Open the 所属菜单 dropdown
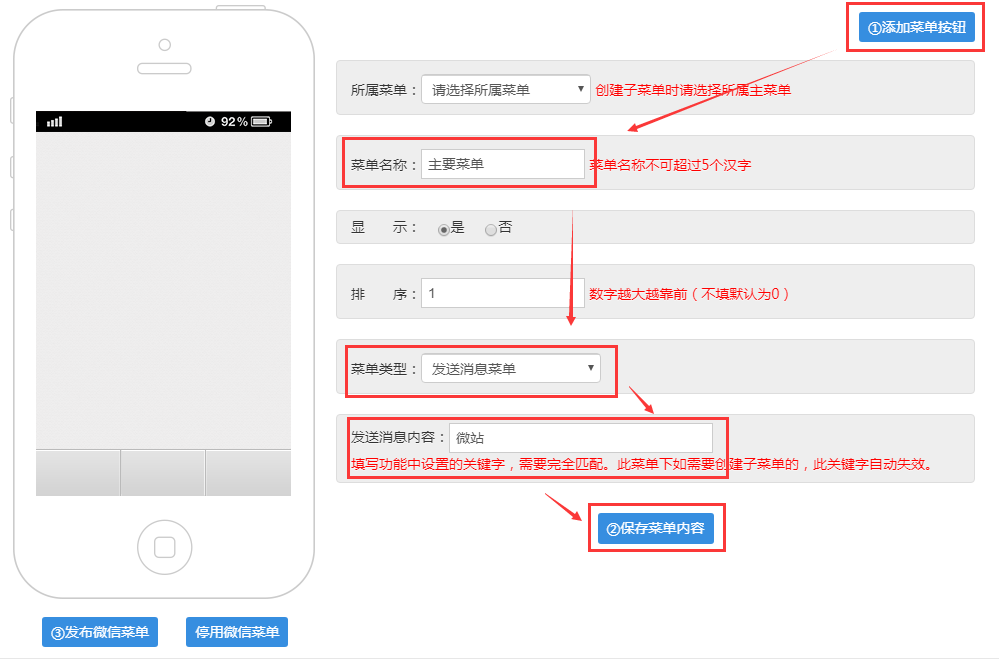This screenshot has width=999, height=659. click(506, 90)
